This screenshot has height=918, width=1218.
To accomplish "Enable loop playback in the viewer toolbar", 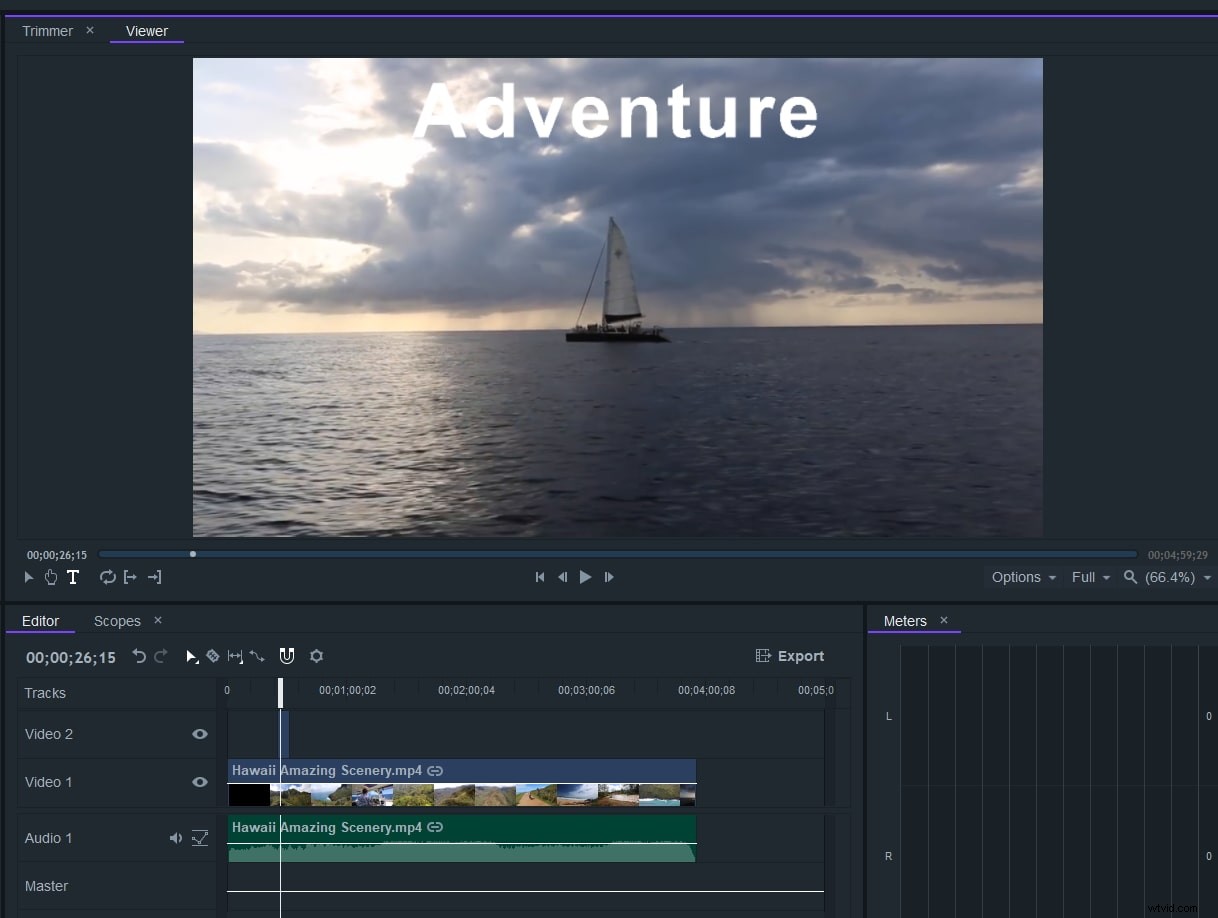I will point(107,577).
